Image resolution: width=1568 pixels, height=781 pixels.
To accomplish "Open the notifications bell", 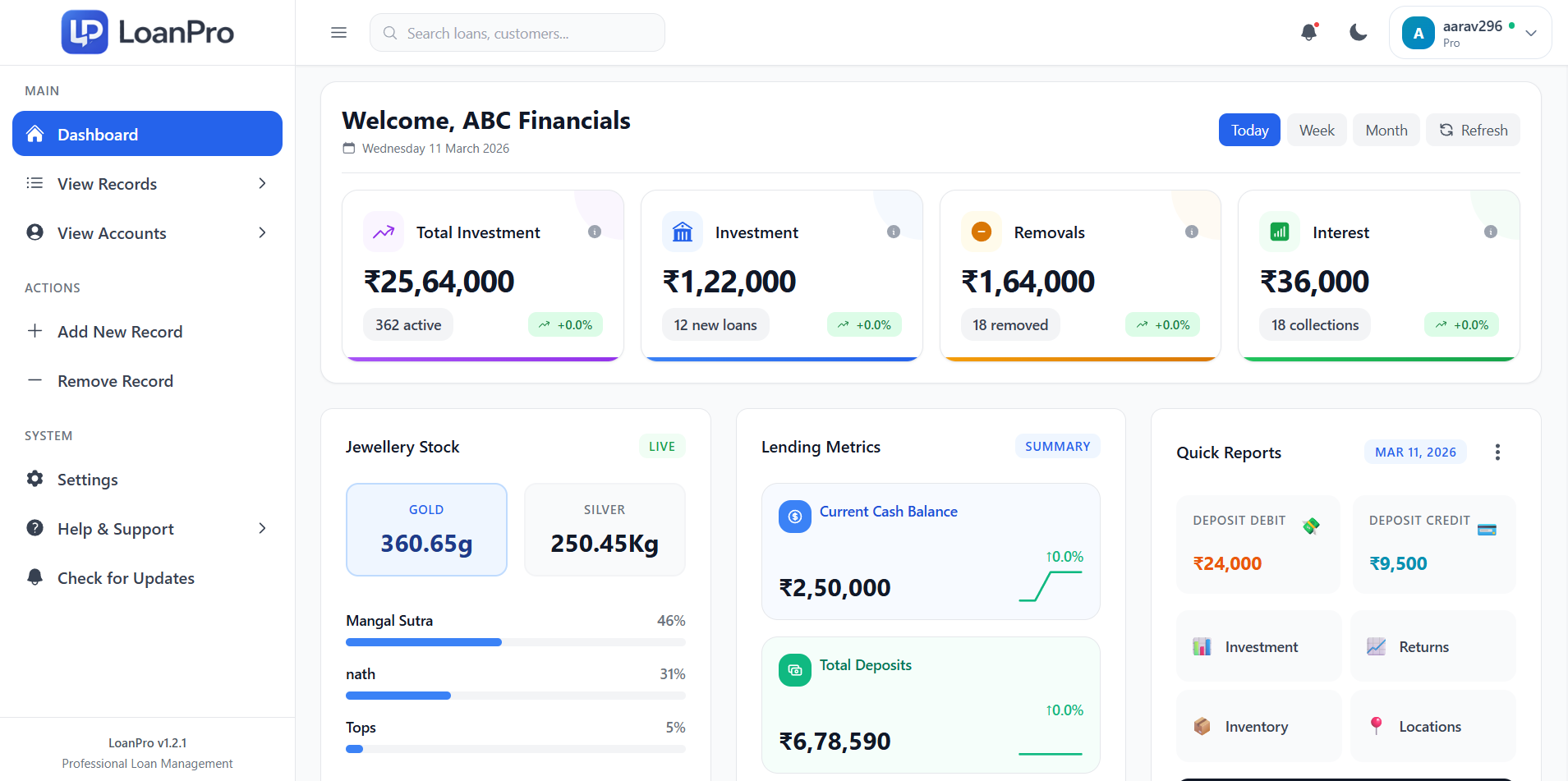I will (1309, 32).
